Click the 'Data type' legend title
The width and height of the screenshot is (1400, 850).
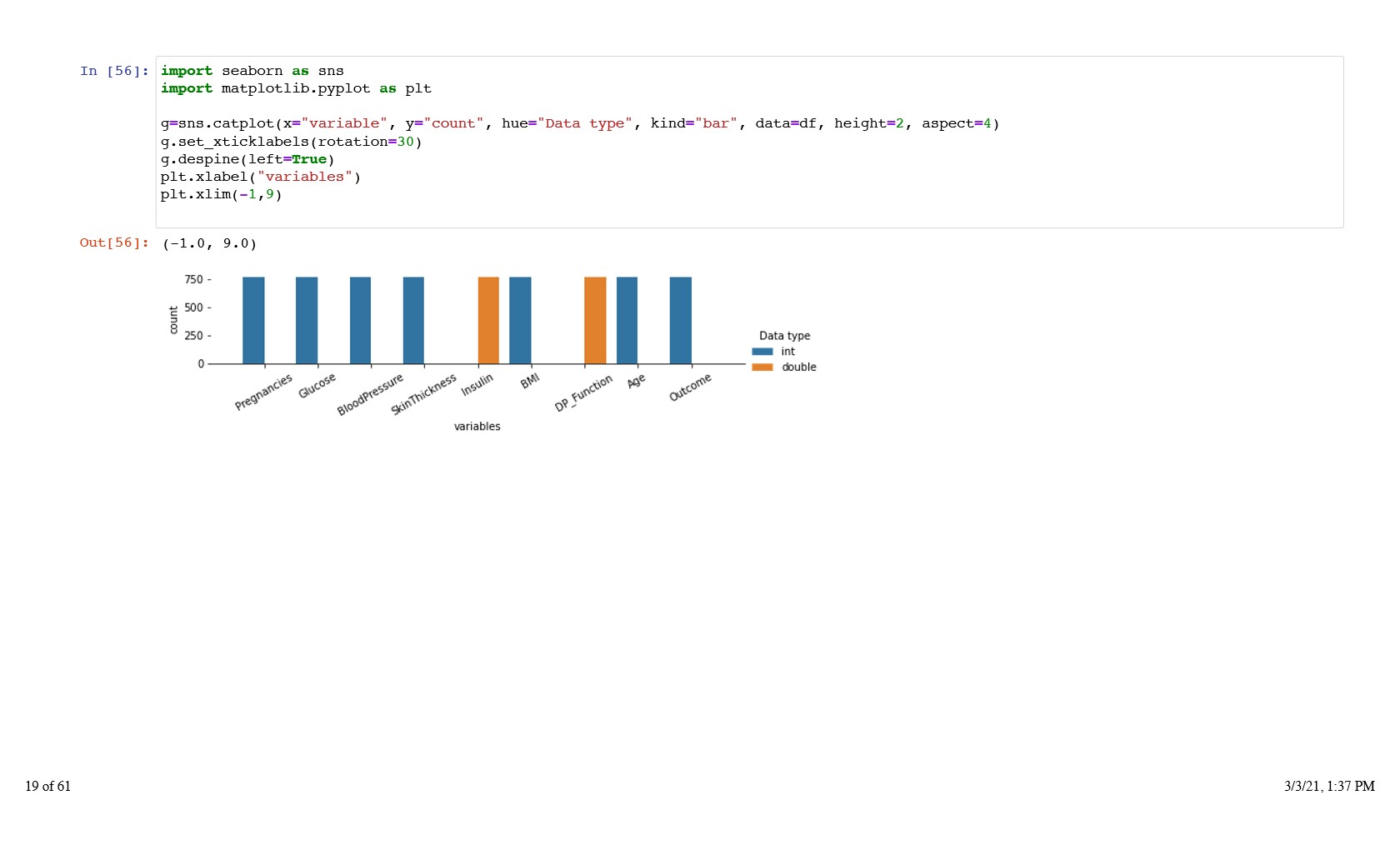[x=784, y=336]
